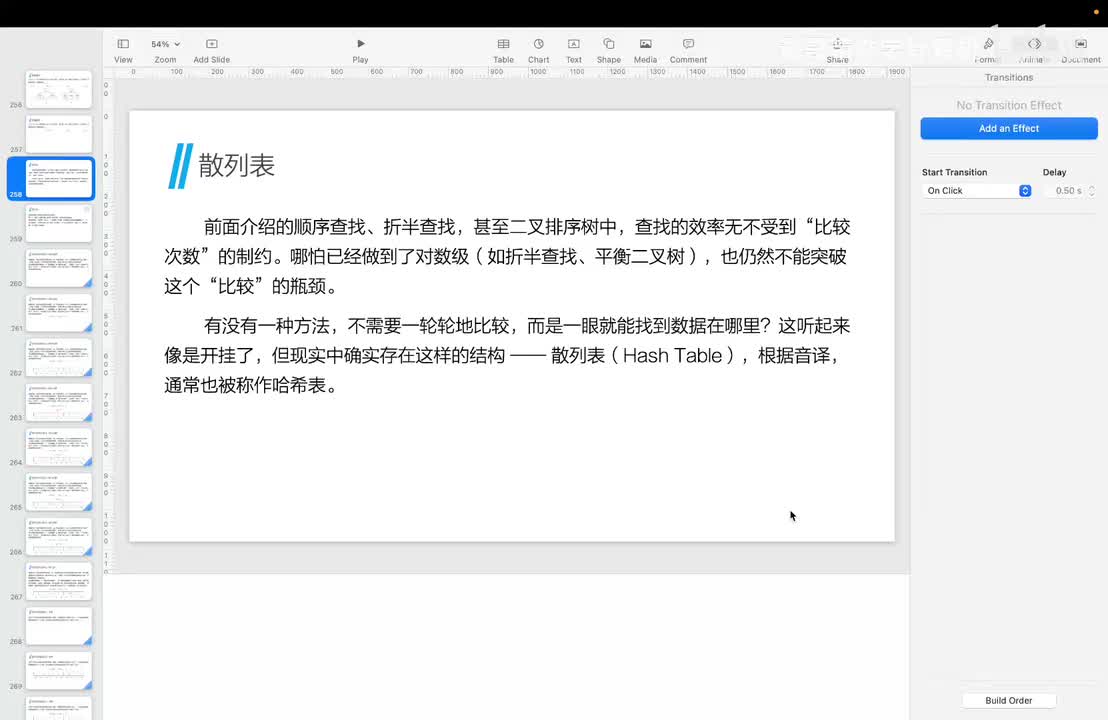Adjust the Delay stepper arrows
Screen dimensions: 1108x720
click(x=1092, y=191)
